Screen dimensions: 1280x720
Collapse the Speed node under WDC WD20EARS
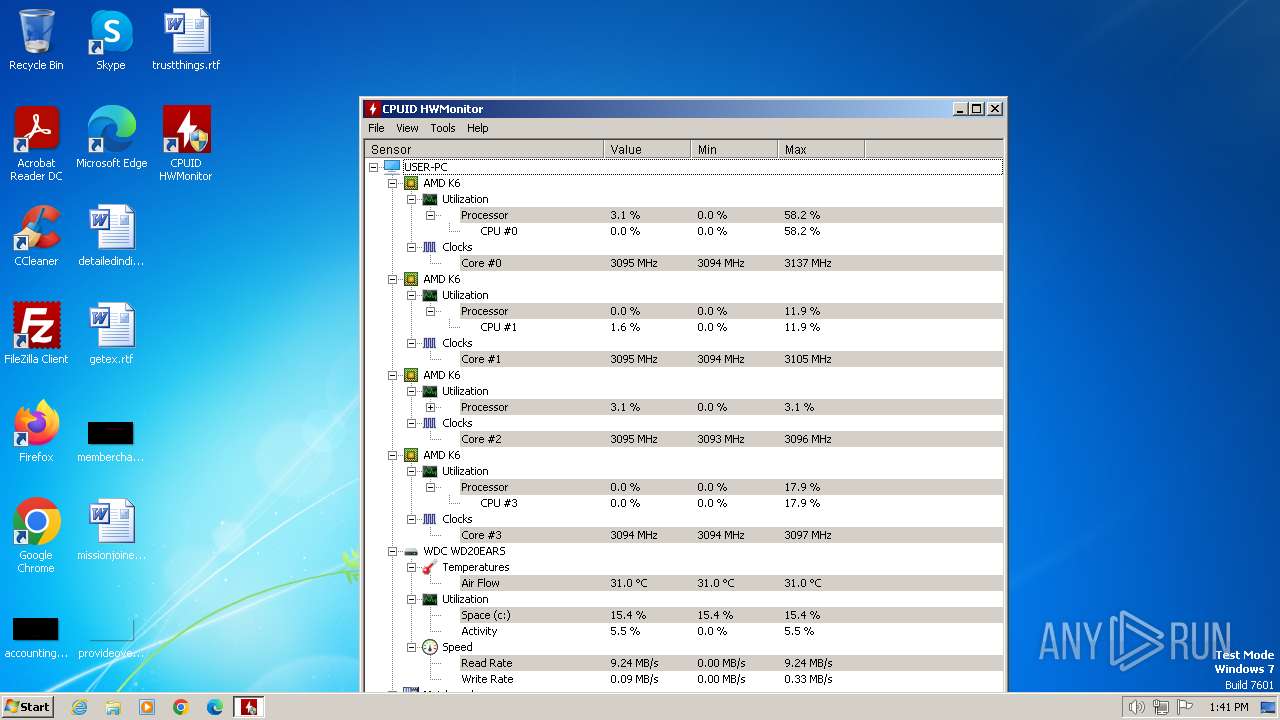pyautogui.click(x=411, y=647)
